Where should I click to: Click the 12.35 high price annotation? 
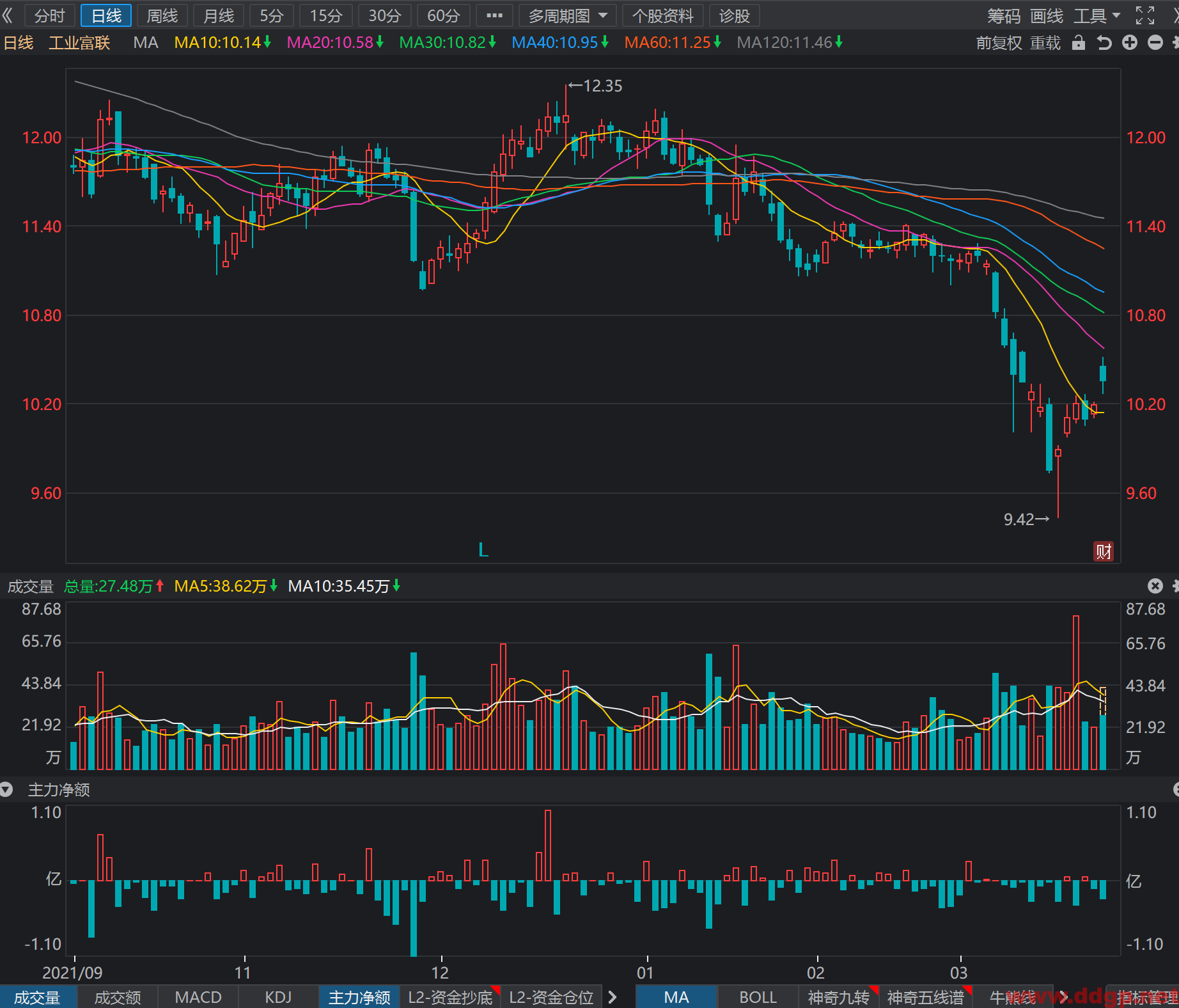pos(595,86)
